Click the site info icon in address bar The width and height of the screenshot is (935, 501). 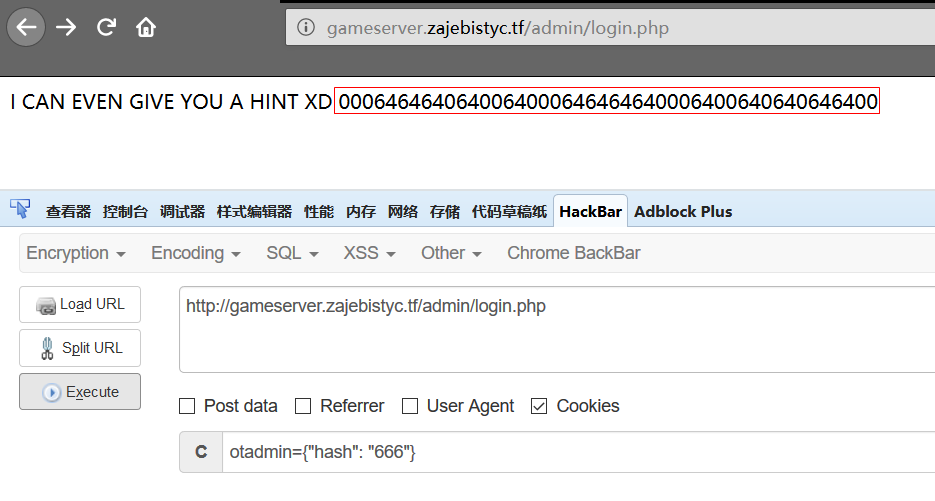(x=306, y=28)
